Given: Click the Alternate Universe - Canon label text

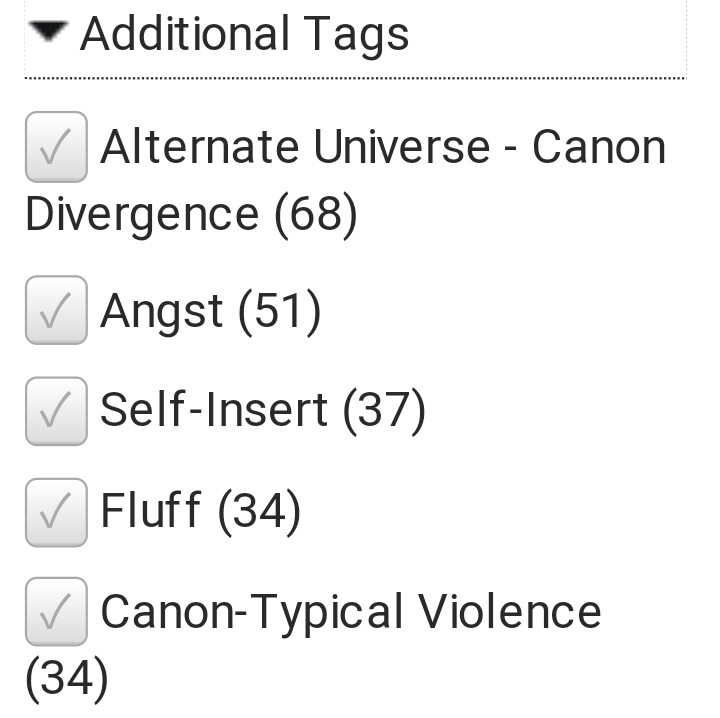Looking at the screenshot, I should (x=383, y=148).
